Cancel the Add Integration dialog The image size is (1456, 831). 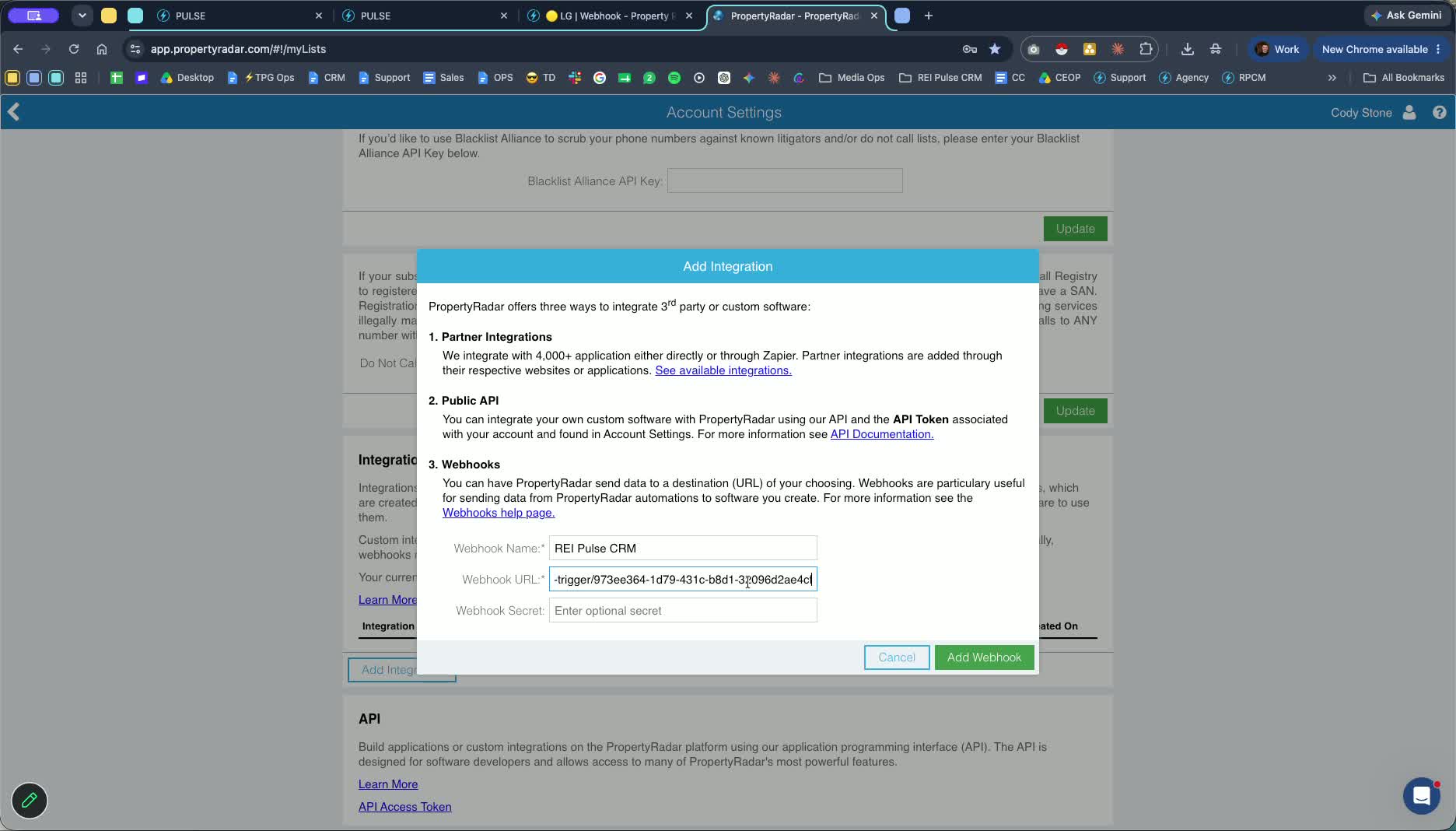pyautogui.click(x=897, y=657)
